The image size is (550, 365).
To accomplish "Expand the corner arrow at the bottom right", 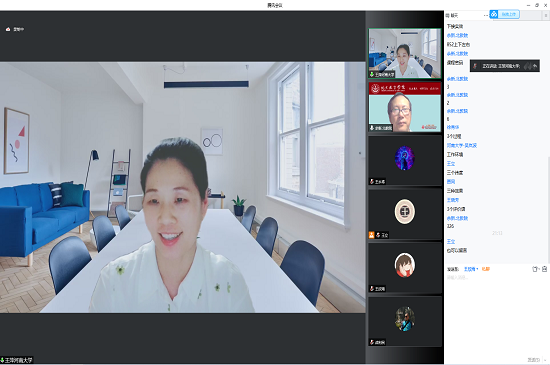I will (545, 360).
